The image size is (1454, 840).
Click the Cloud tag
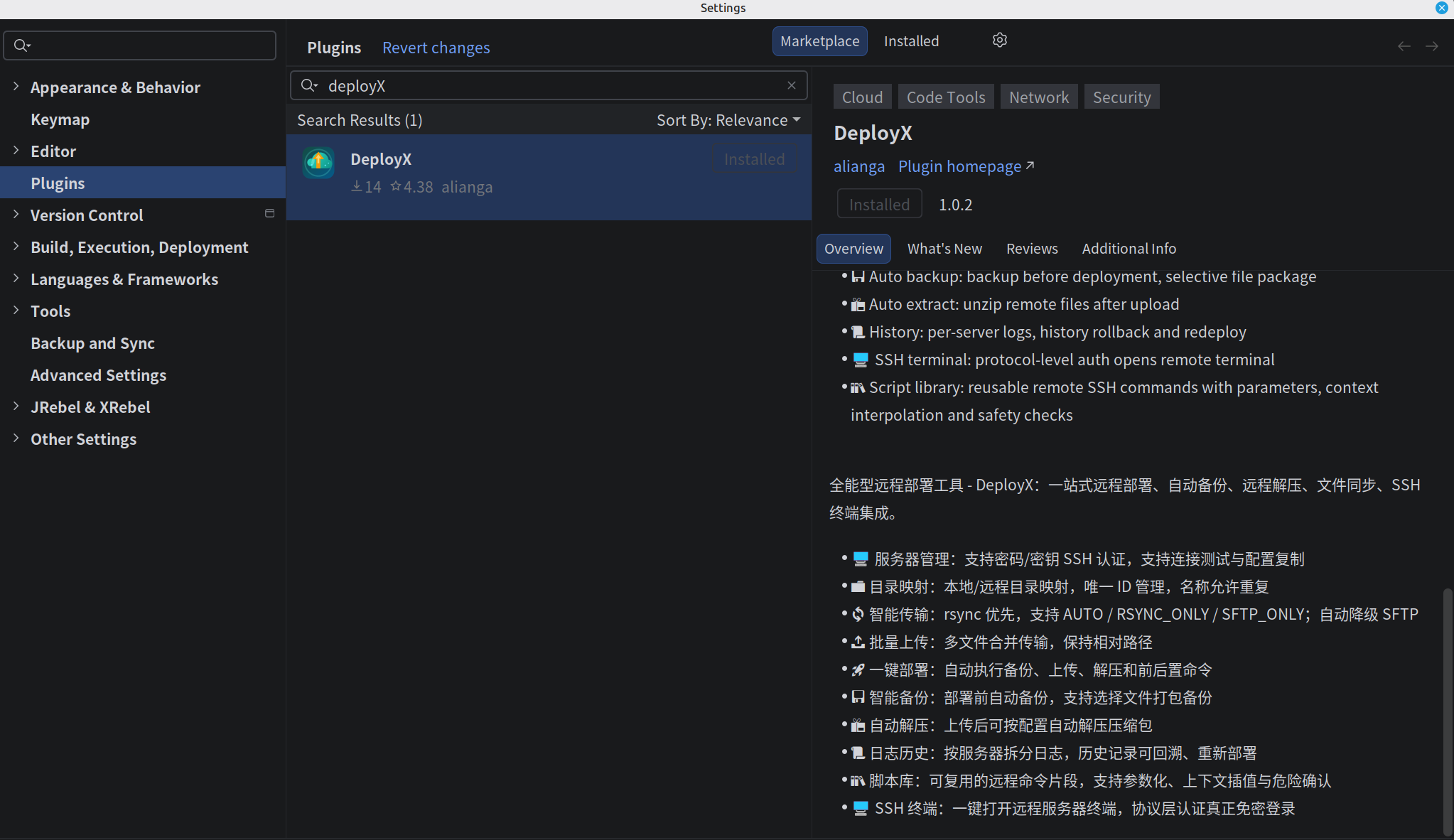click(x=862, y=97)
